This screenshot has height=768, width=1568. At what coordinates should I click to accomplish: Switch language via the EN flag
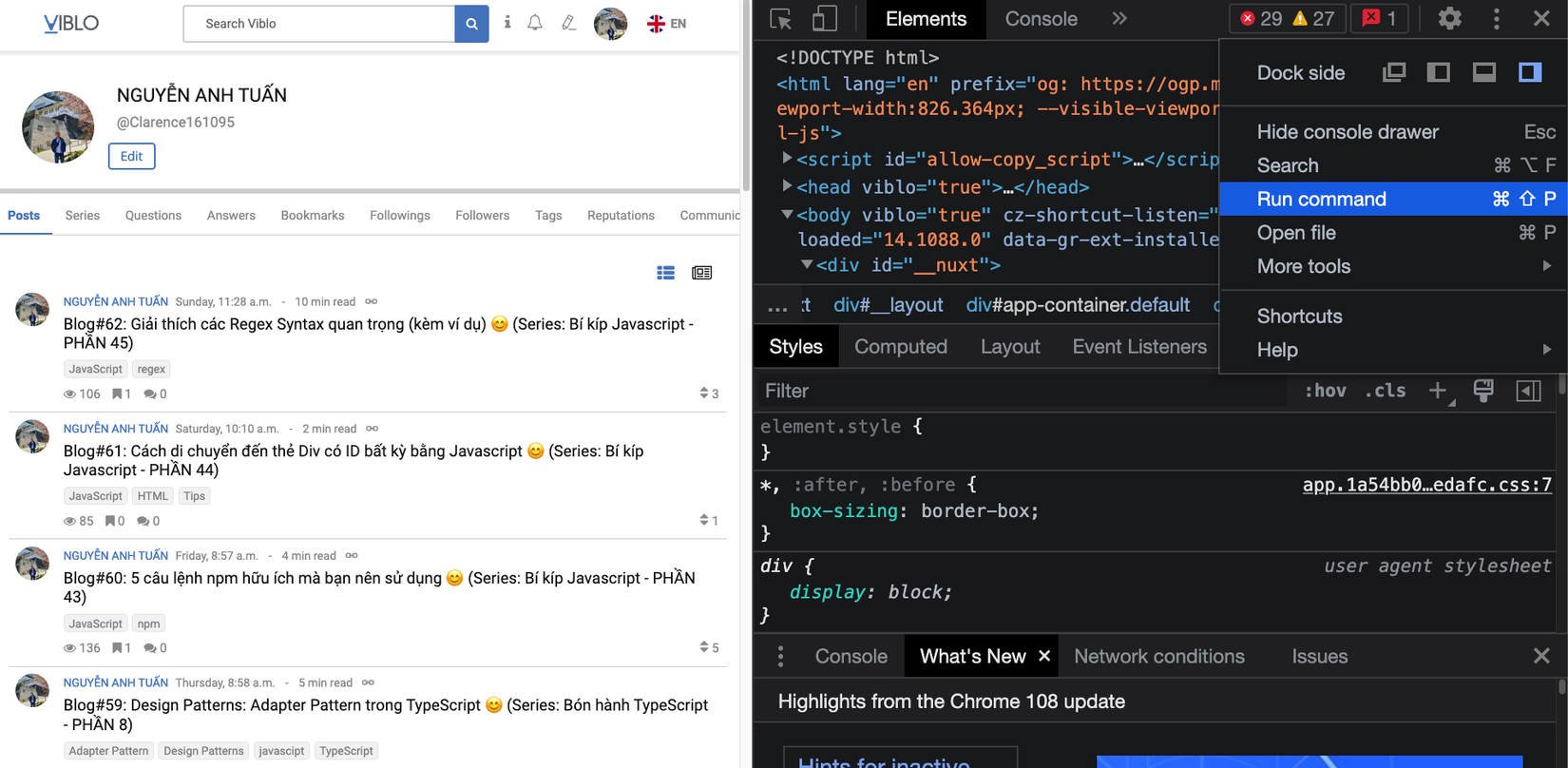click(666, 24)
